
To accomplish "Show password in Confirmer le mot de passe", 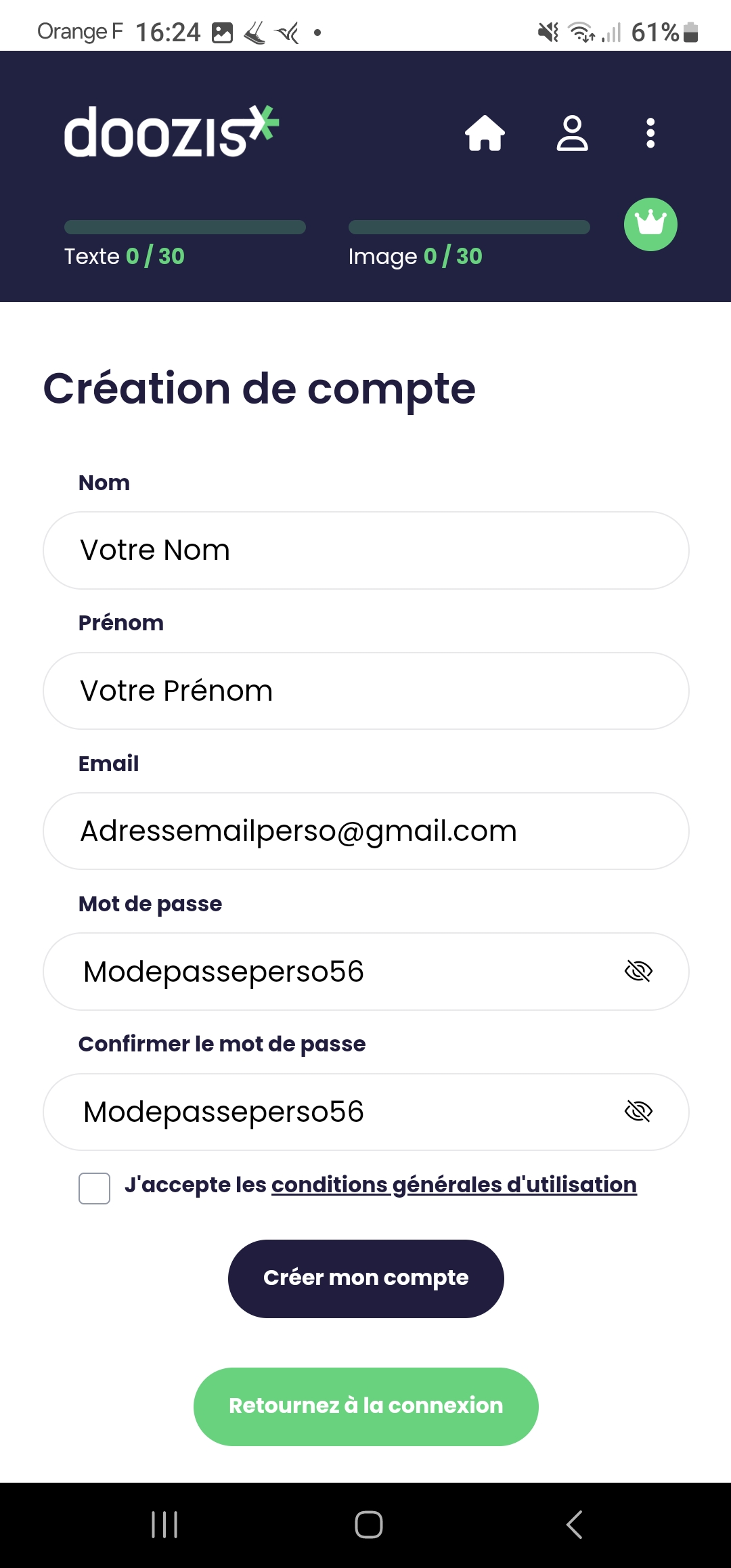I will click(x=638, y=1111).
